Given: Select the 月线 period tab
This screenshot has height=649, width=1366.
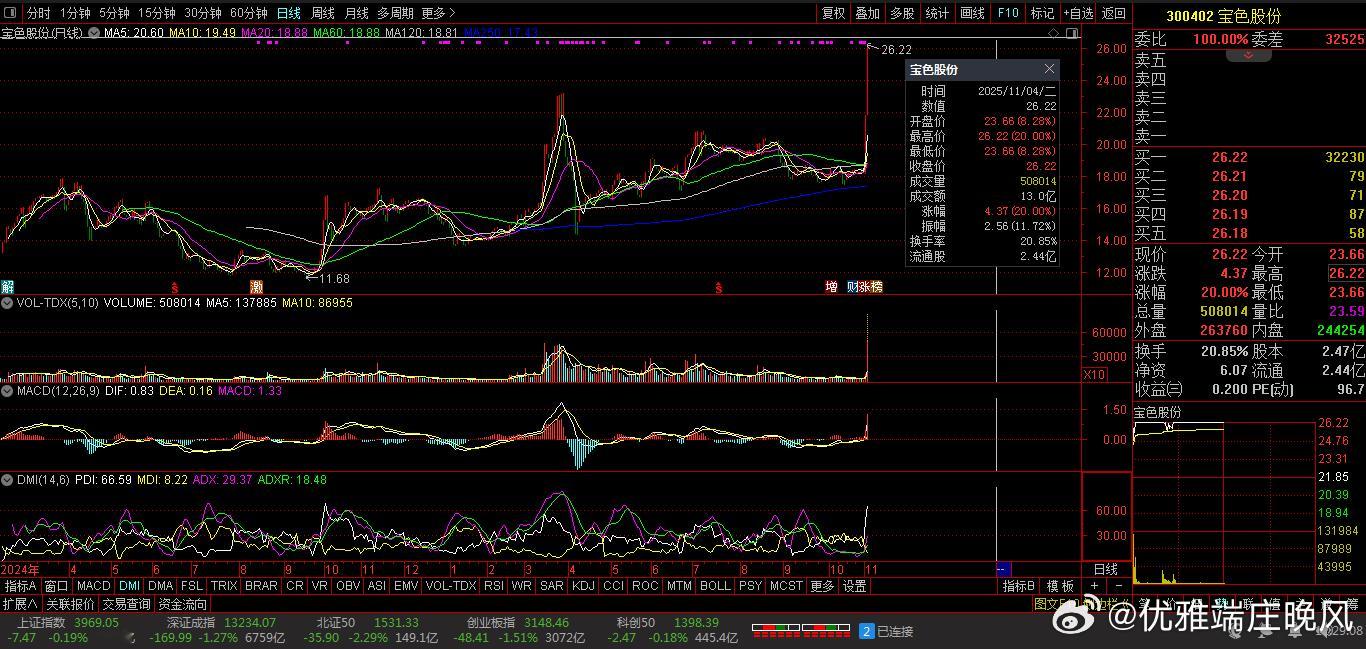Looking at the screenshot, I should pyautogui.click(x=357, y=13).
